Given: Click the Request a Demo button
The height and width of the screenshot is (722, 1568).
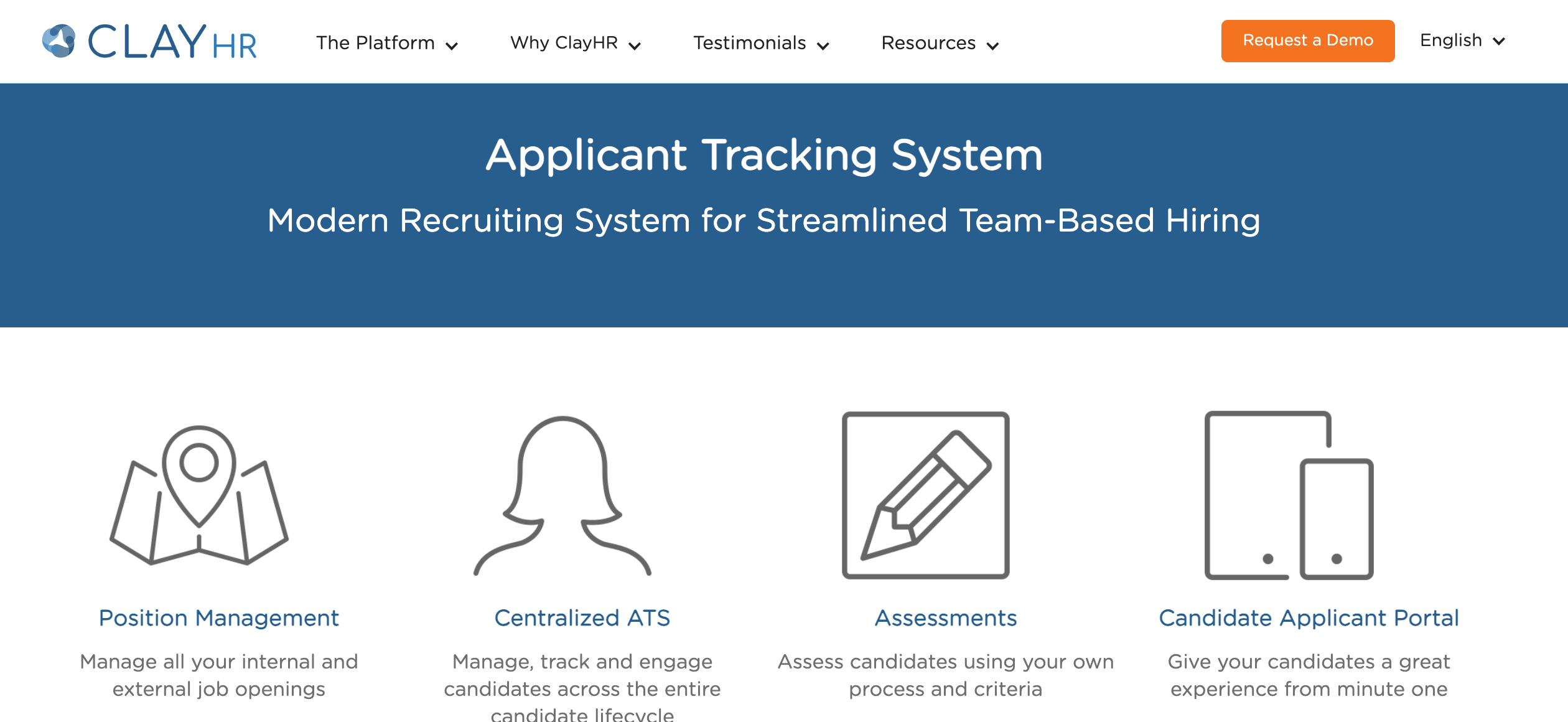Looking at the screenshot, I should 1307,40.
